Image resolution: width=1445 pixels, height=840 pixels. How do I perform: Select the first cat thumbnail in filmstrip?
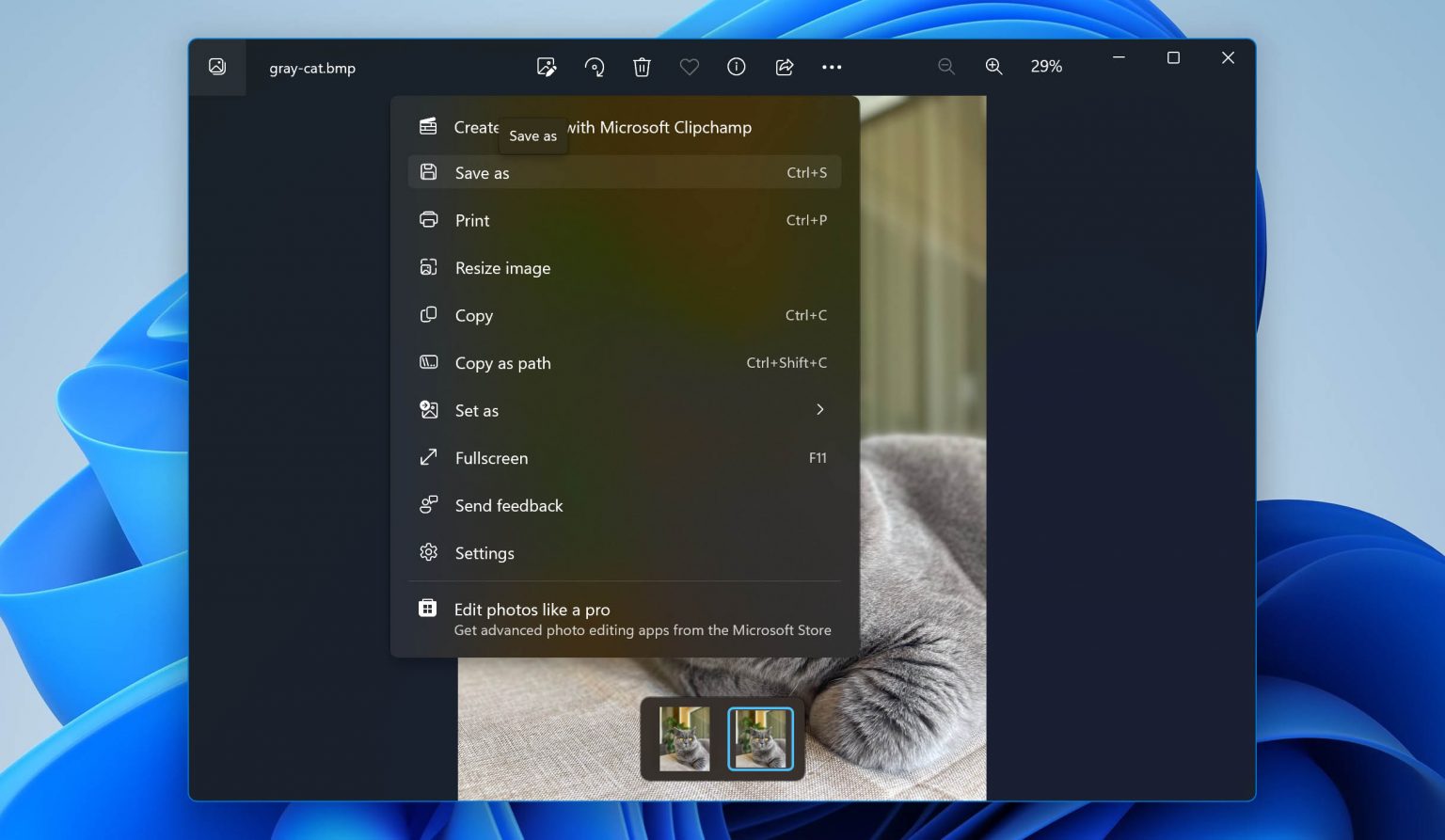pos(684,739)
